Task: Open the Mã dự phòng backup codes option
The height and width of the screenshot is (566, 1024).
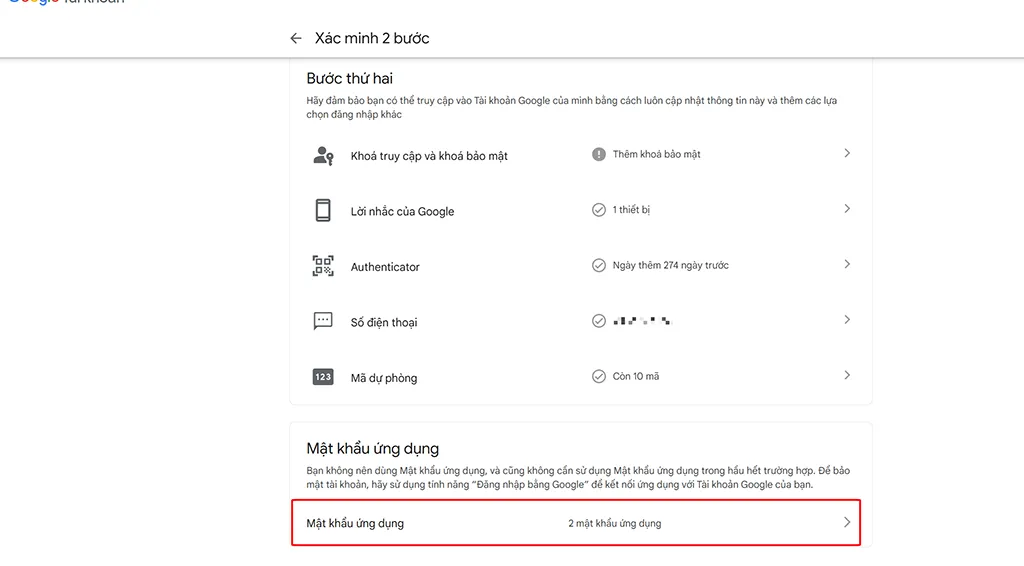Action: click(x=384, y=378)
